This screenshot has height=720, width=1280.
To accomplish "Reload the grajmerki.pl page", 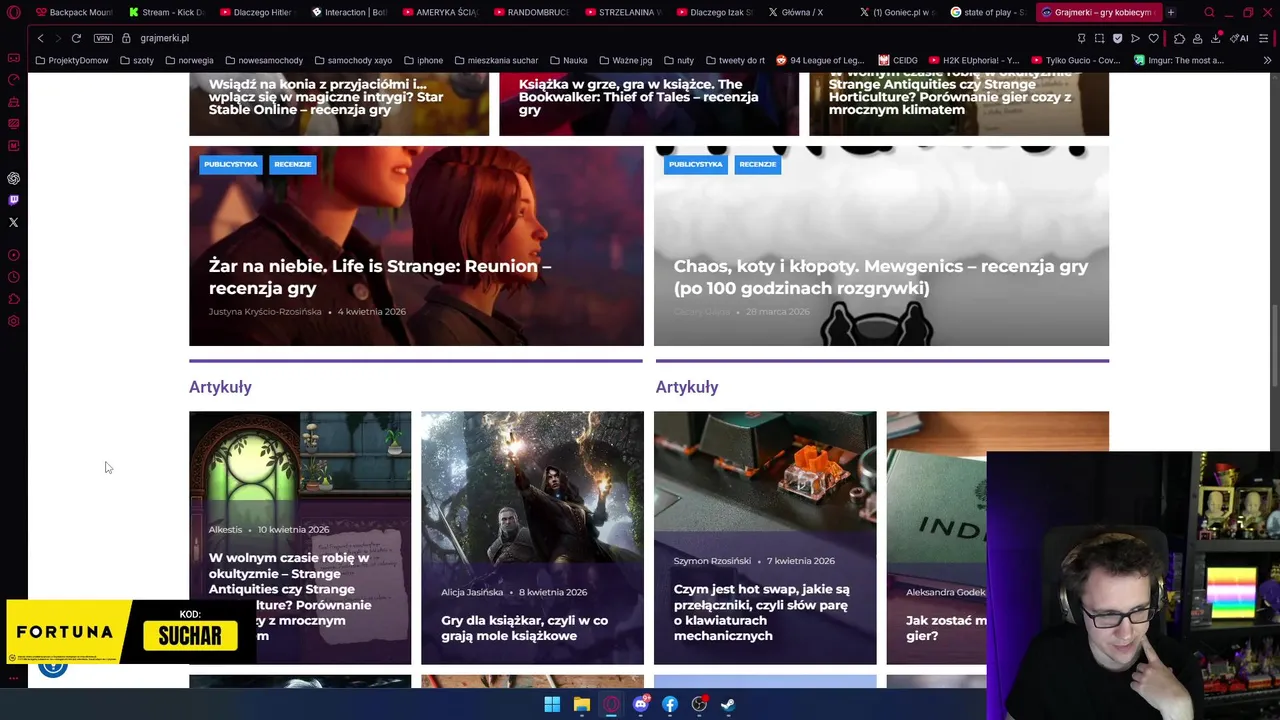I will coord(76,38).
